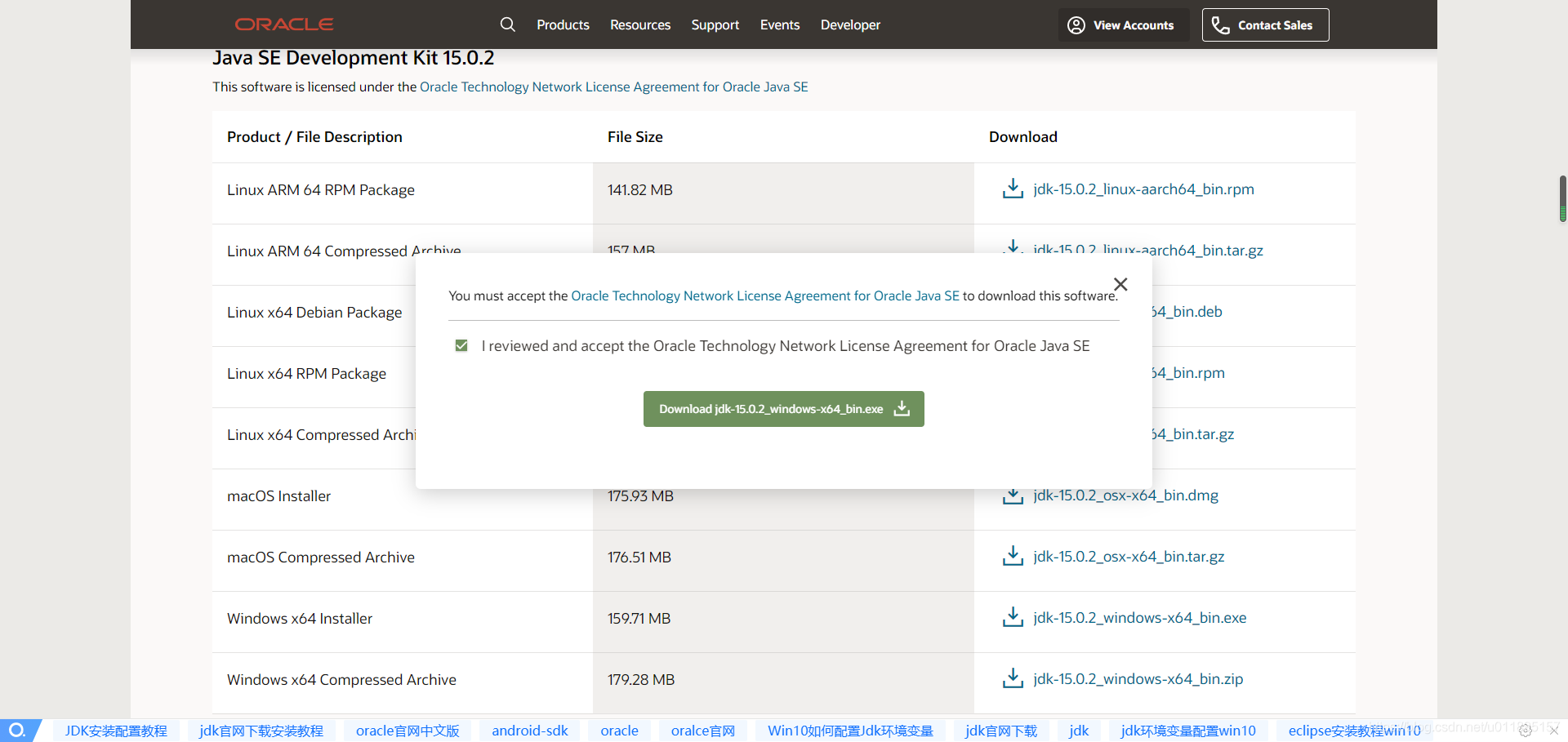Screen dimensions: 1568x742
Task: Close the license agreement dialog
Action: pos(1120,284)
